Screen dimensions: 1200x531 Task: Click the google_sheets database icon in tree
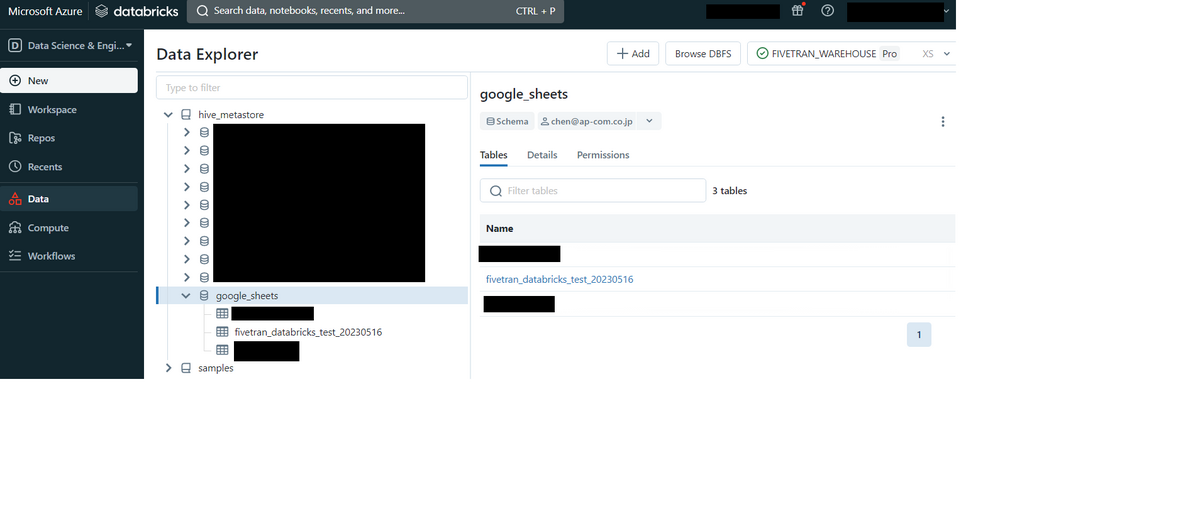pyautogui.click(x=204, y=296)
